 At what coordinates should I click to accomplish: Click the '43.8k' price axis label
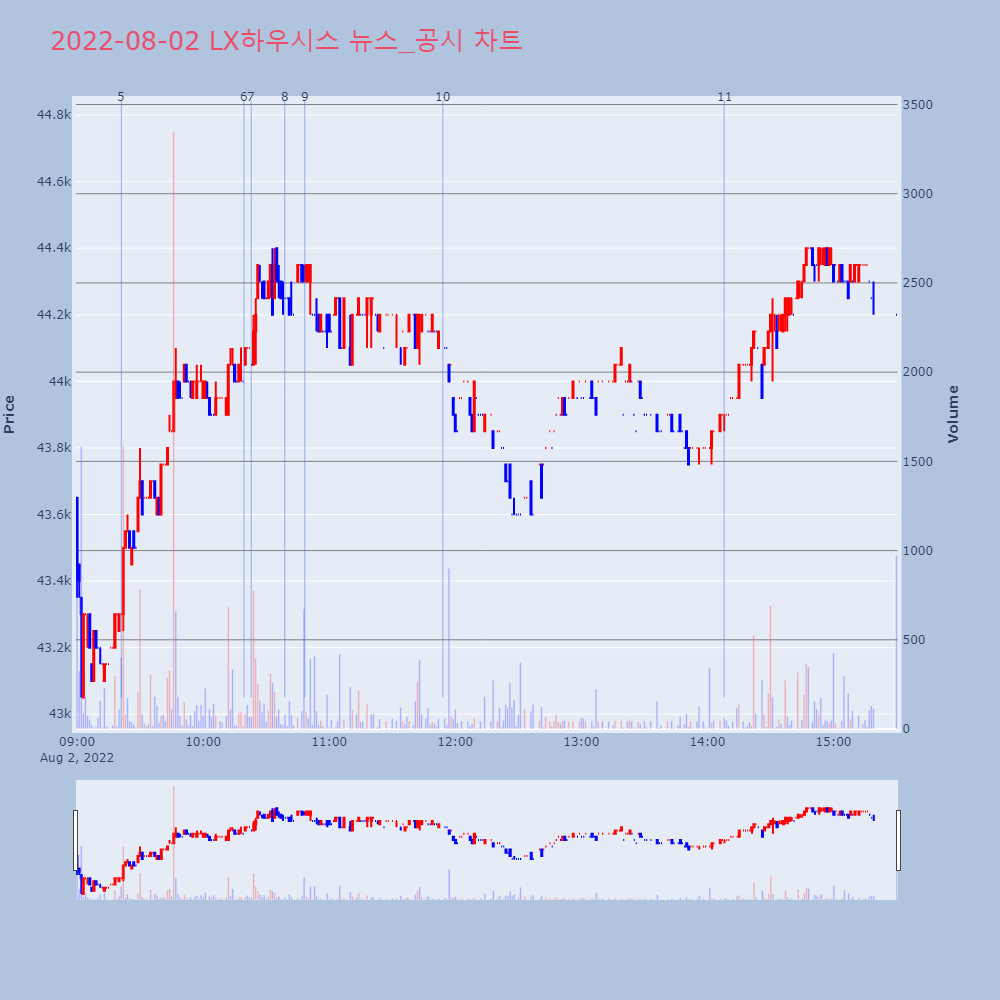coord(54,448)
